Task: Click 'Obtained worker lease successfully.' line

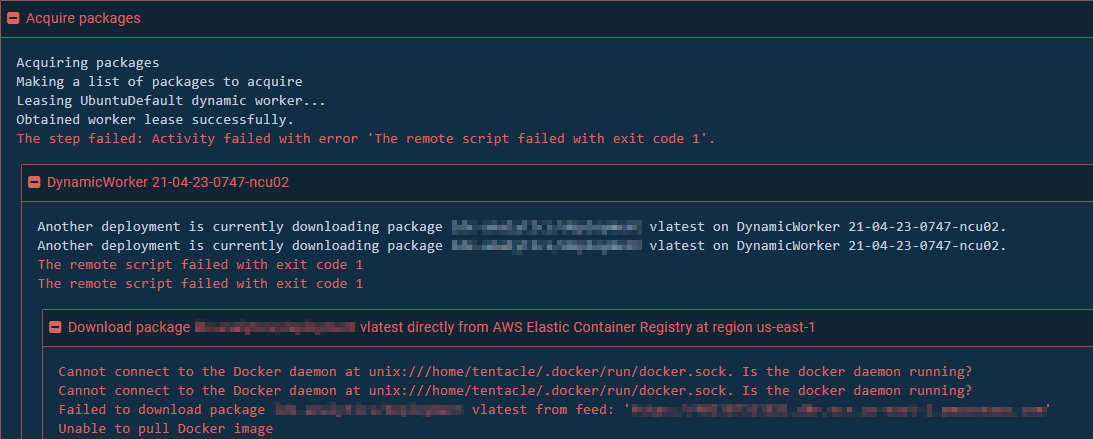Action: pos(155,119)
